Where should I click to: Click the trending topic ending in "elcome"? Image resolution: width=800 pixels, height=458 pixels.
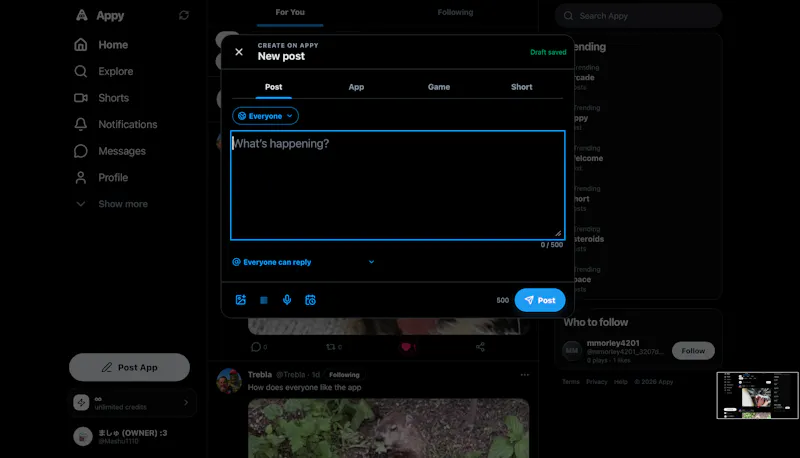point(588,159)
